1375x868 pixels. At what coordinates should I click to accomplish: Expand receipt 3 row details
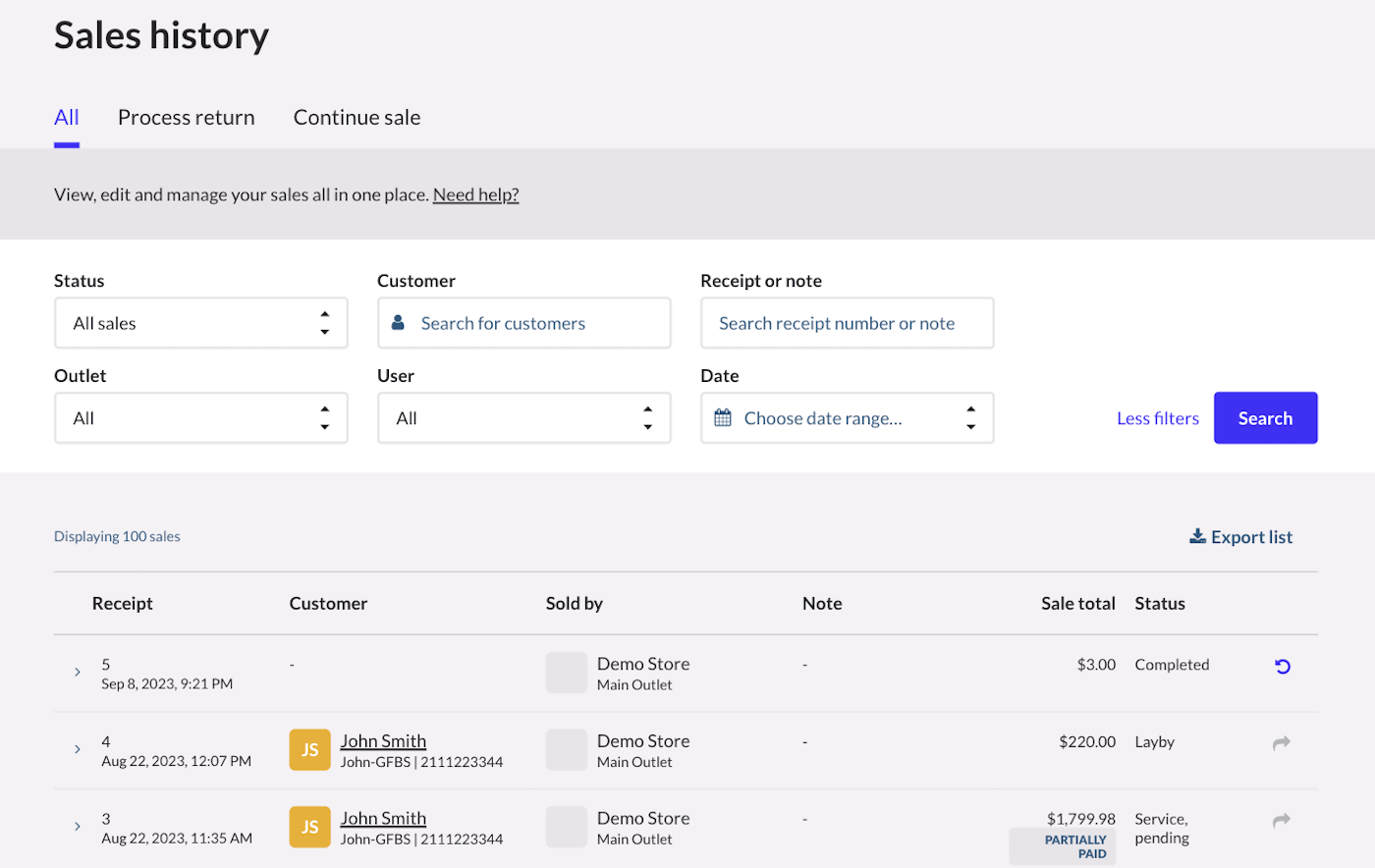(78, 827)
